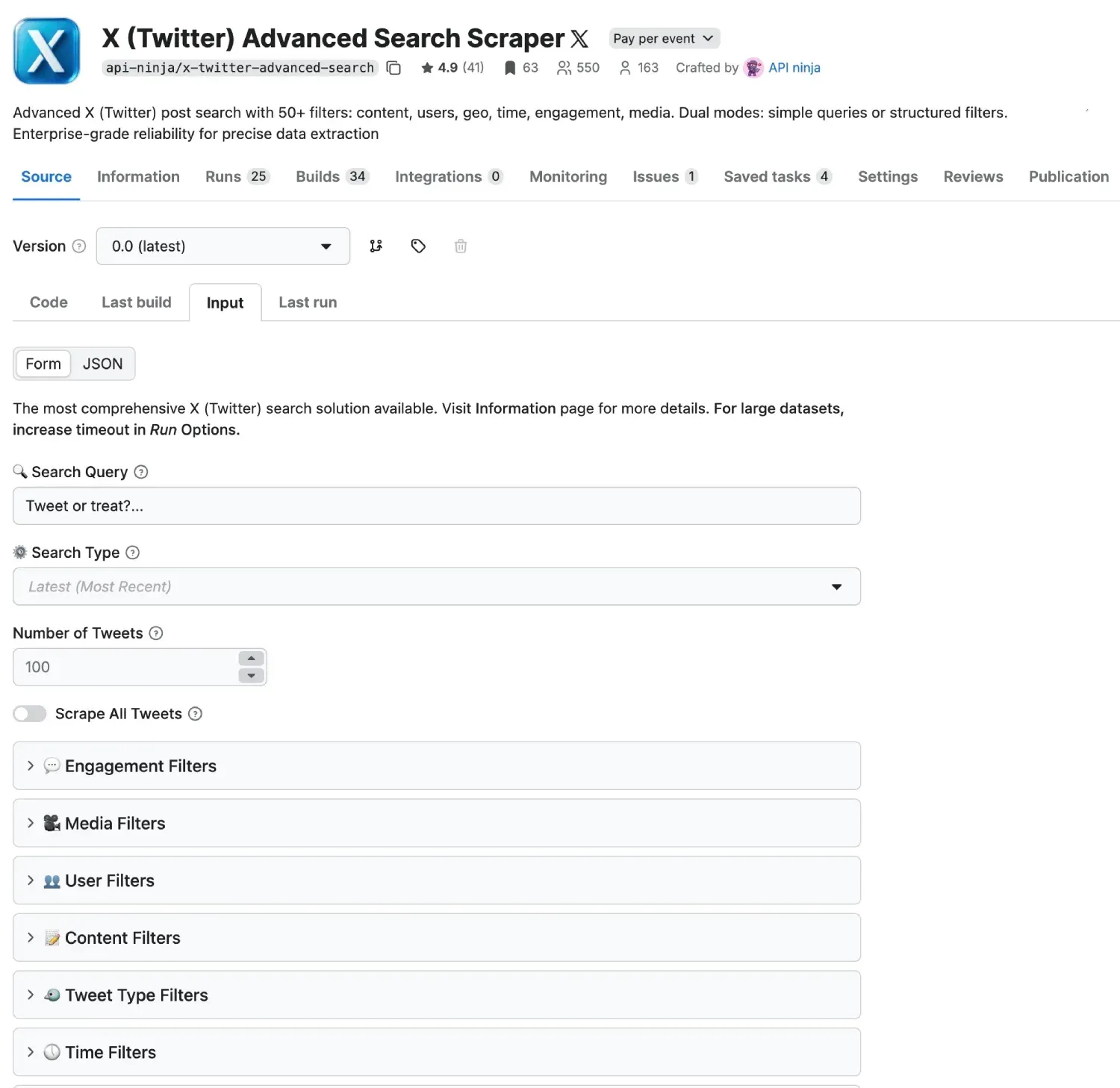Switch input view to Form
The image size is (1120, 1088).
(x=43, y=364)
